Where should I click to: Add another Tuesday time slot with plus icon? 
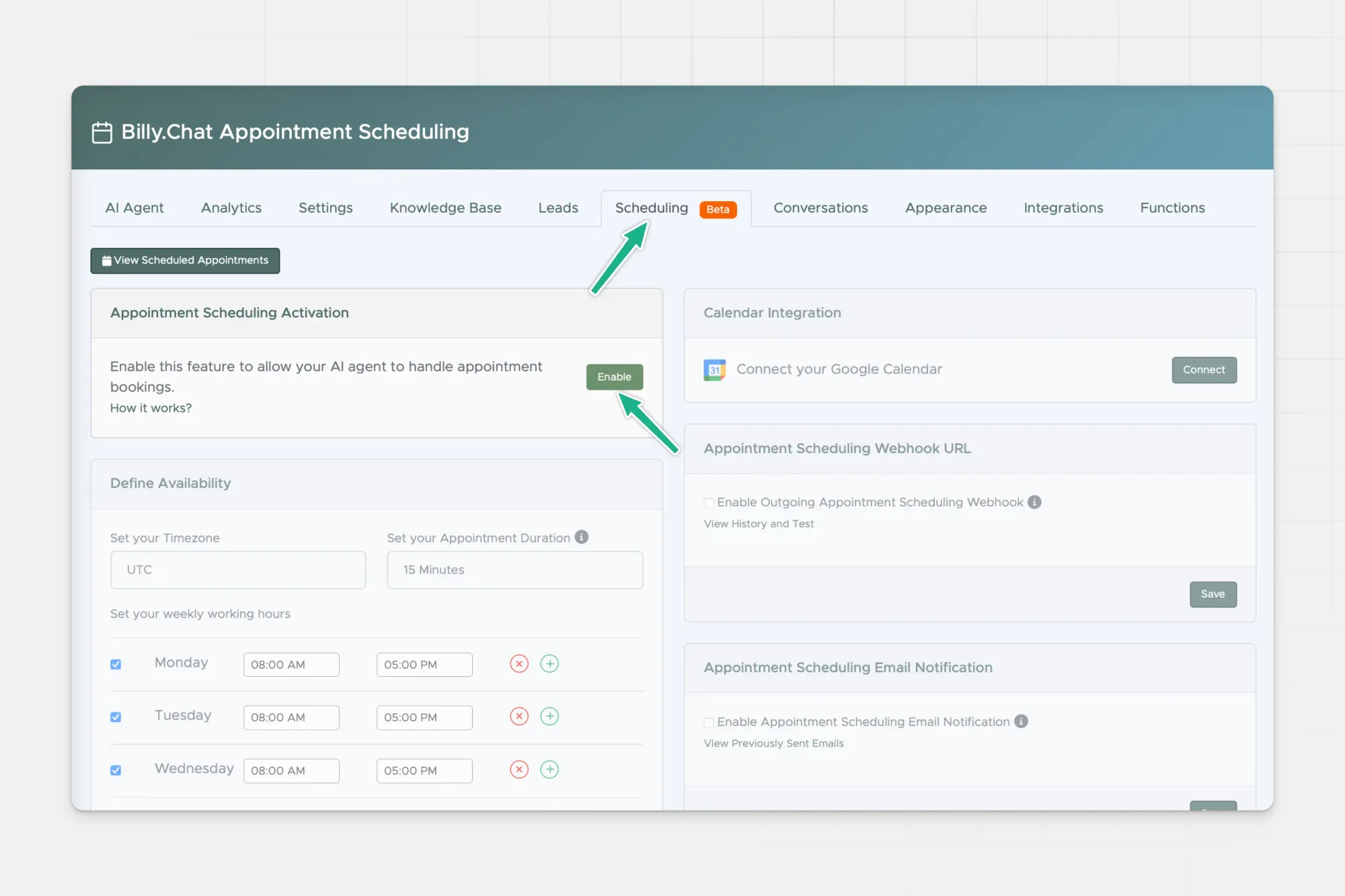pos(549,717)
